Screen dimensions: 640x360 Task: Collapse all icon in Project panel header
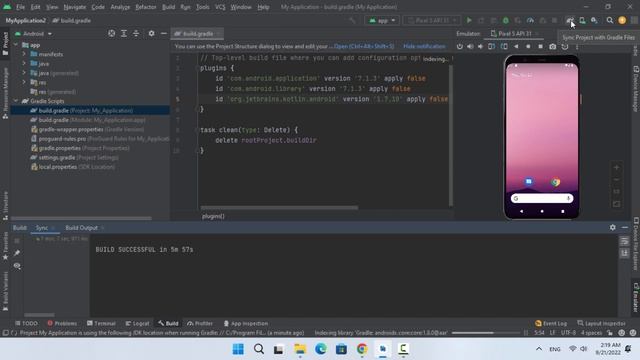(136, 33)
